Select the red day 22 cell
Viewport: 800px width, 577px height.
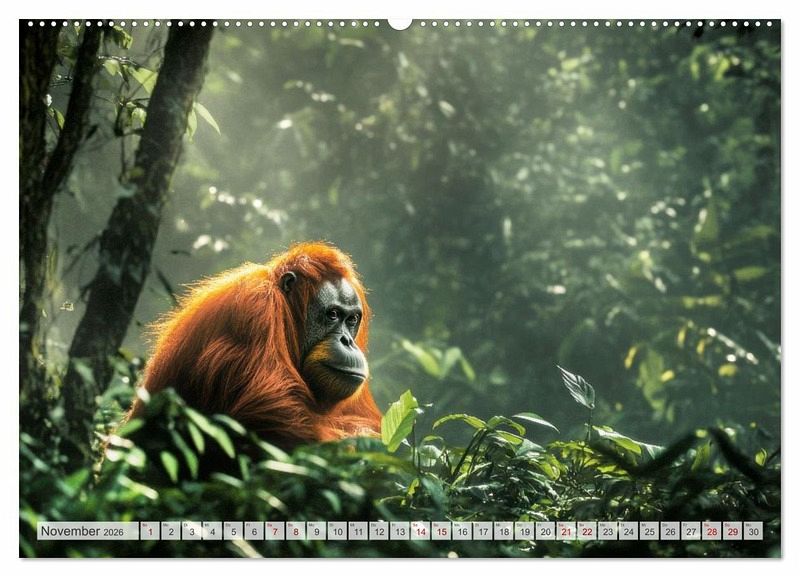pos(587,531)
